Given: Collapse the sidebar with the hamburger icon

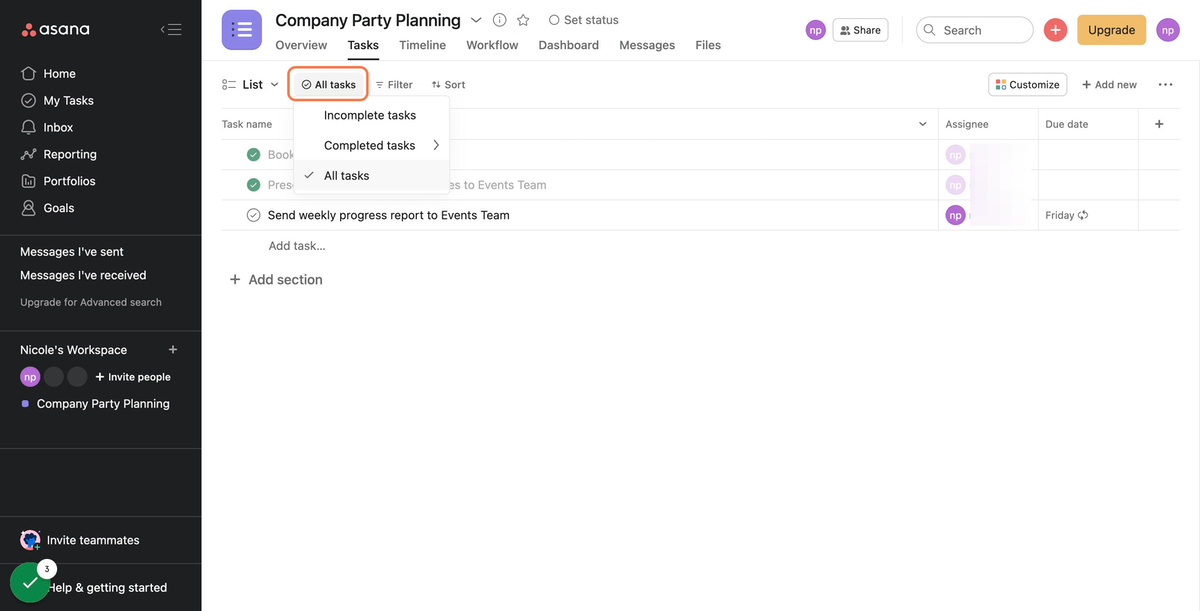Looking at the screenshot, I should [x=171, y=30].
